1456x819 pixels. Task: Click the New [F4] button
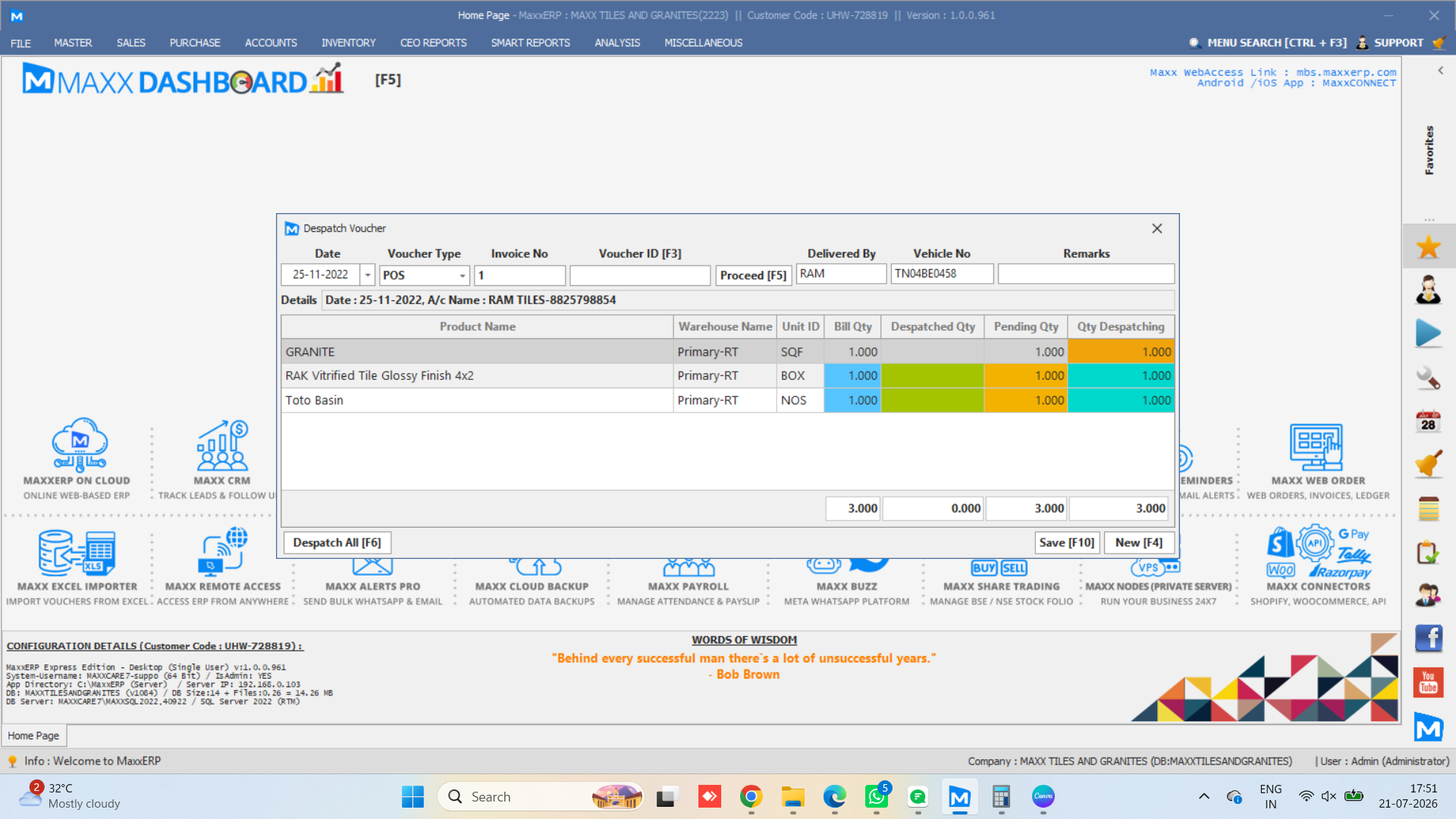tap(1139, 542)
